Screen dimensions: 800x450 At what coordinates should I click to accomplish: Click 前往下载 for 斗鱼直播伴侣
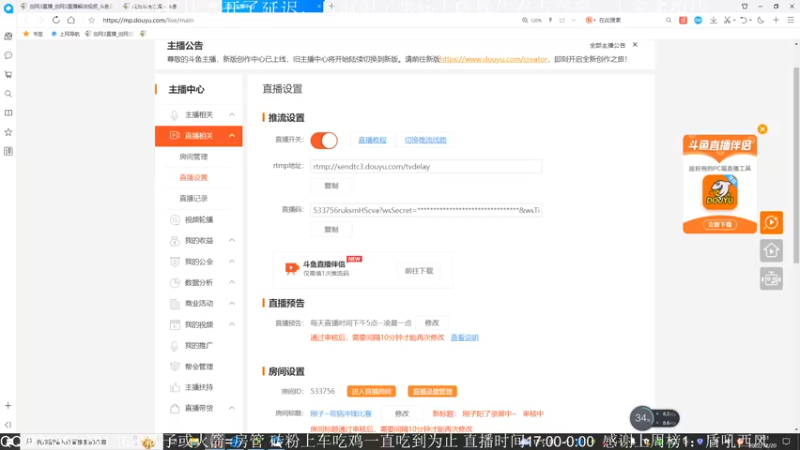point(419,271)
